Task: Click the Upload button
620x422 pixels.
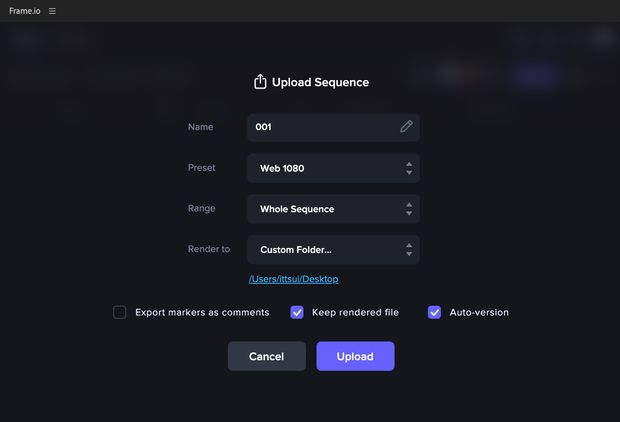Action: [355, 356]
